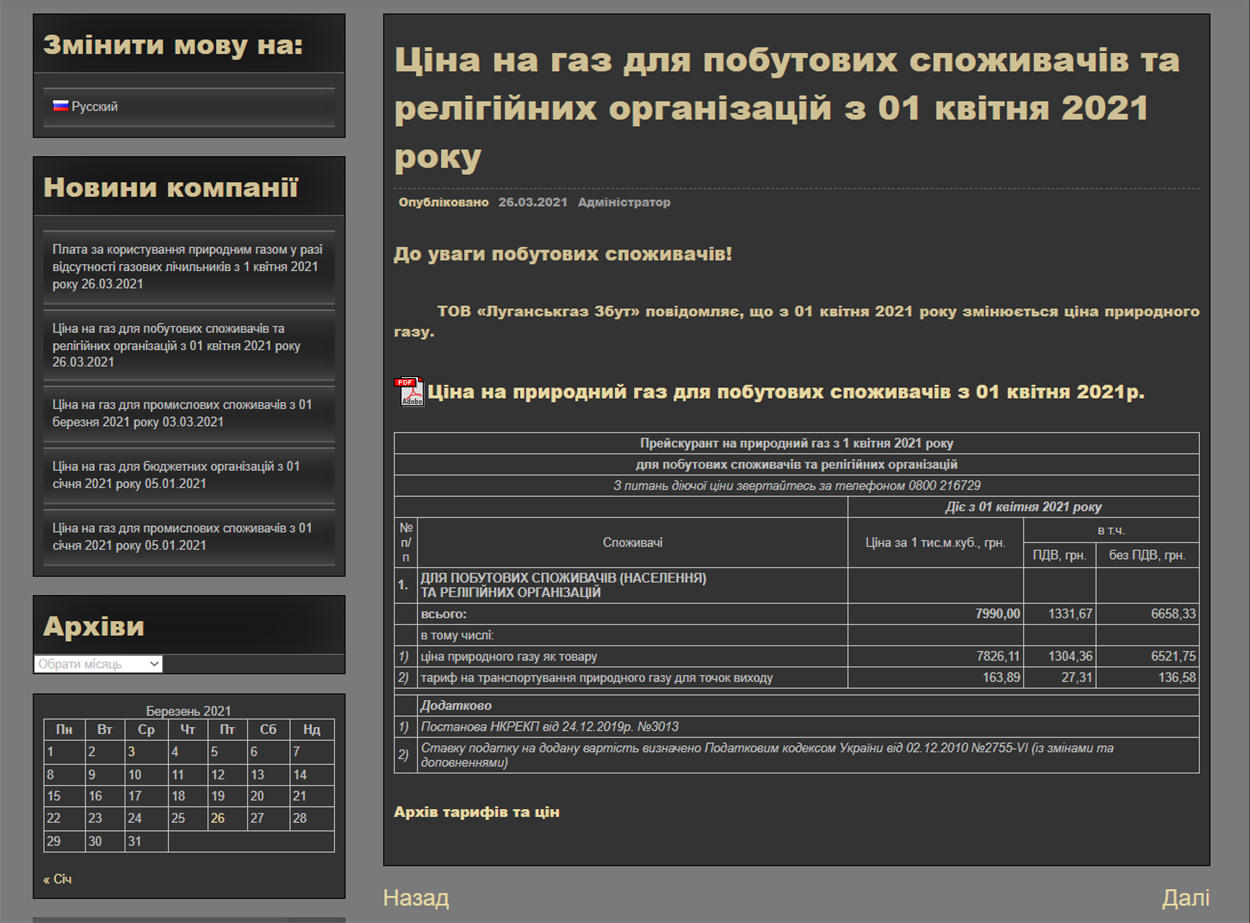Open industrial consumers gas price 03.03.2021 news
1250x923 pixels.
(183, 413)
